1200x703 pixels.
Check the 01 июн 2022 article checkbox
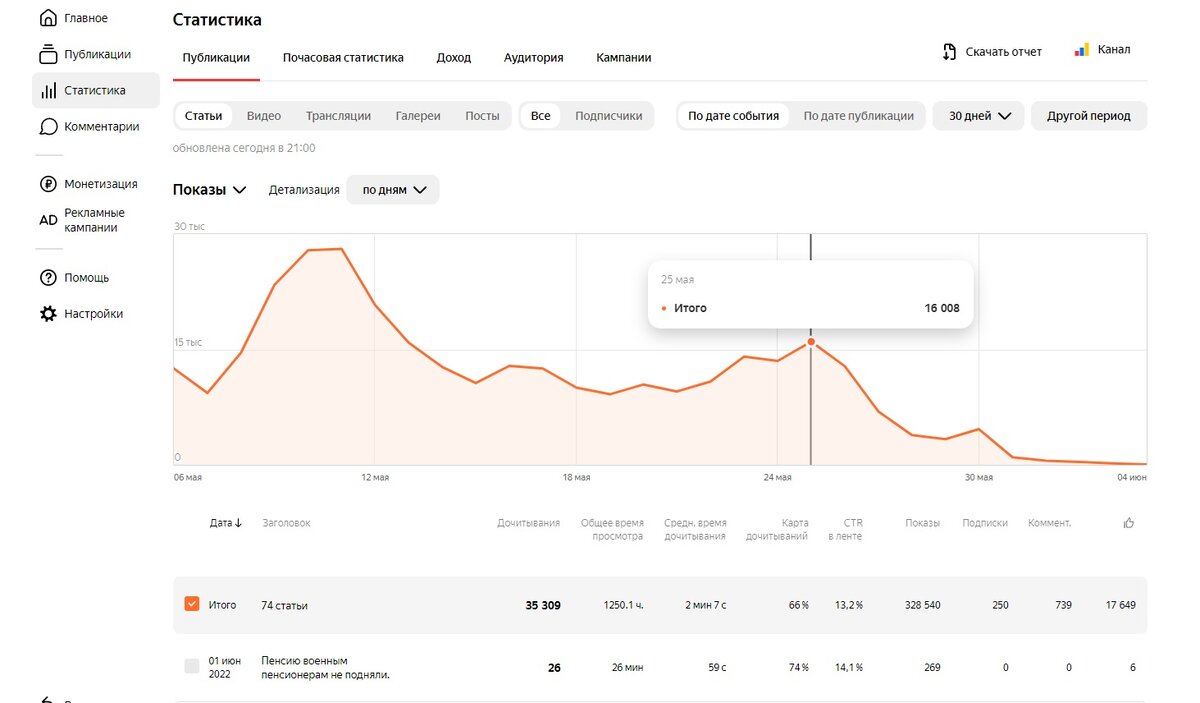pyautogui.click(x=192, y=666)
